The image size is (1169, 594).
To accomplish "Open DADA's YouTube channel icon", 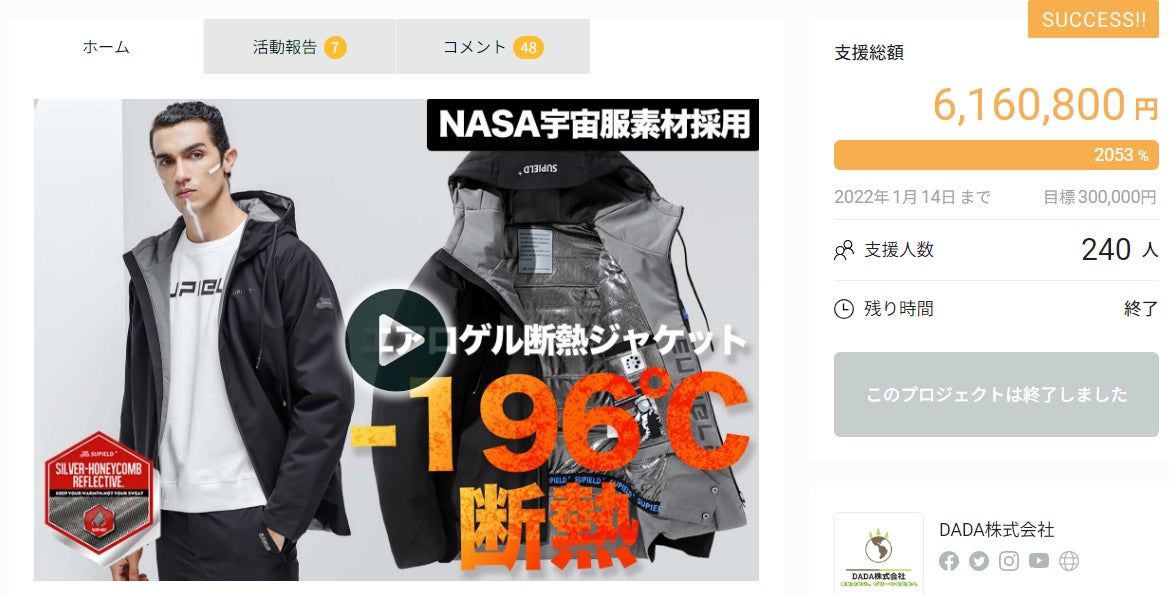I will pyautogui.click(x=1039, y=560).
